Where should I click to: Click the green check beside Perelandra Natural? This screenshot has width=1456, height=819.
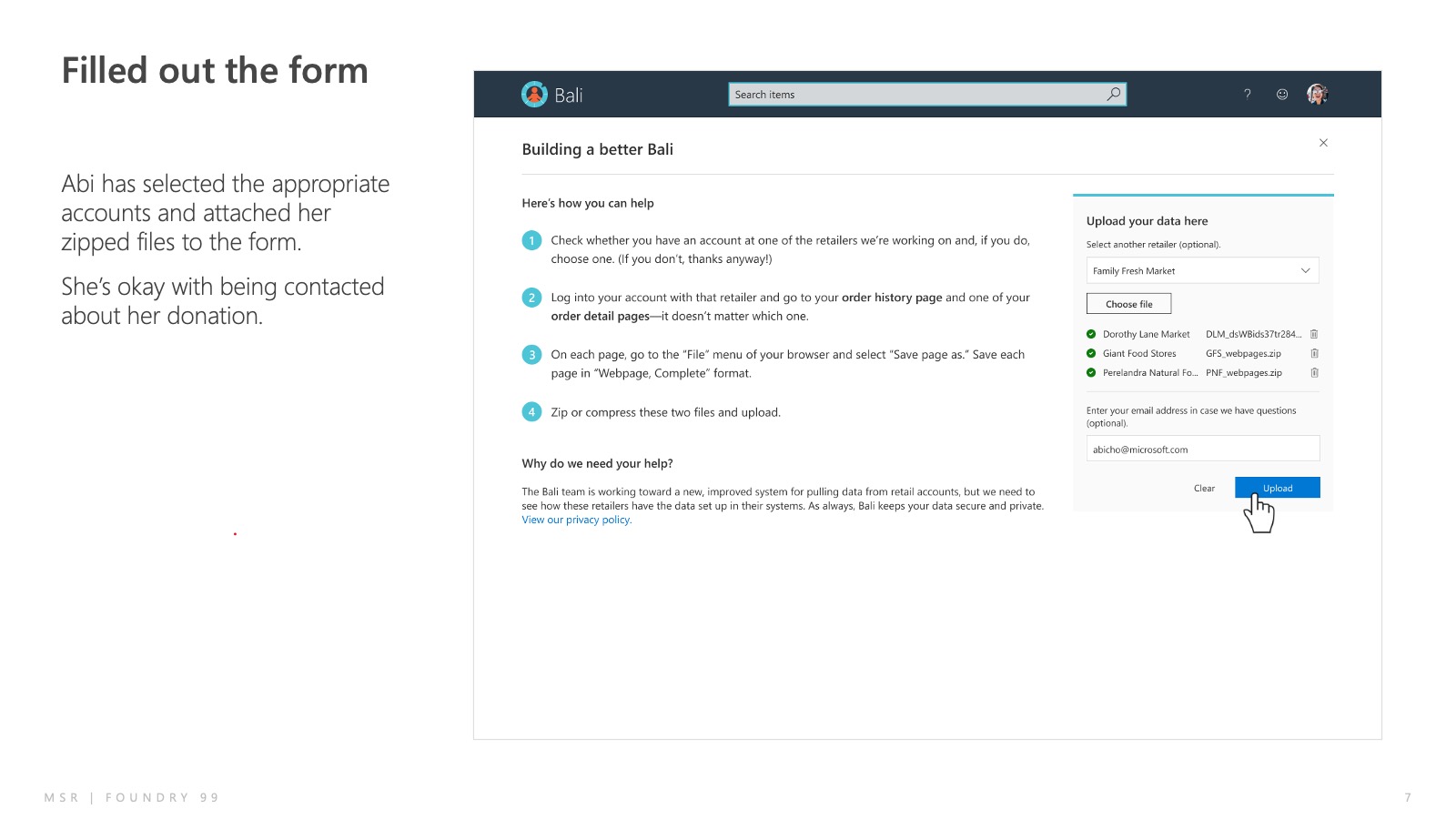point(1091,372)
